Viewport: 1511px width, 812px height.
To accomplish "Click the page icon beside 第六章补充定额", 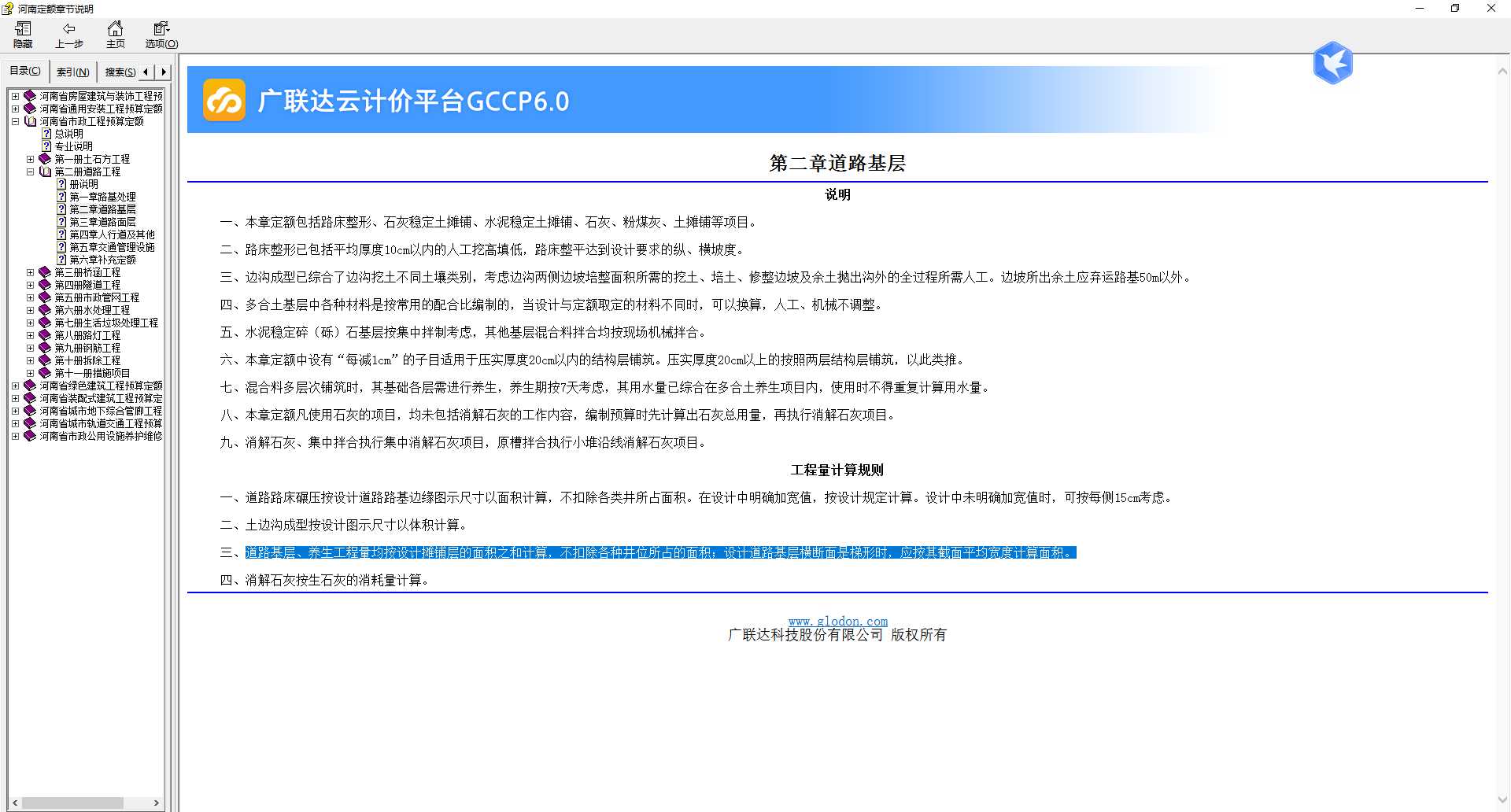I will pyautogui.click(x=61, y=260).
